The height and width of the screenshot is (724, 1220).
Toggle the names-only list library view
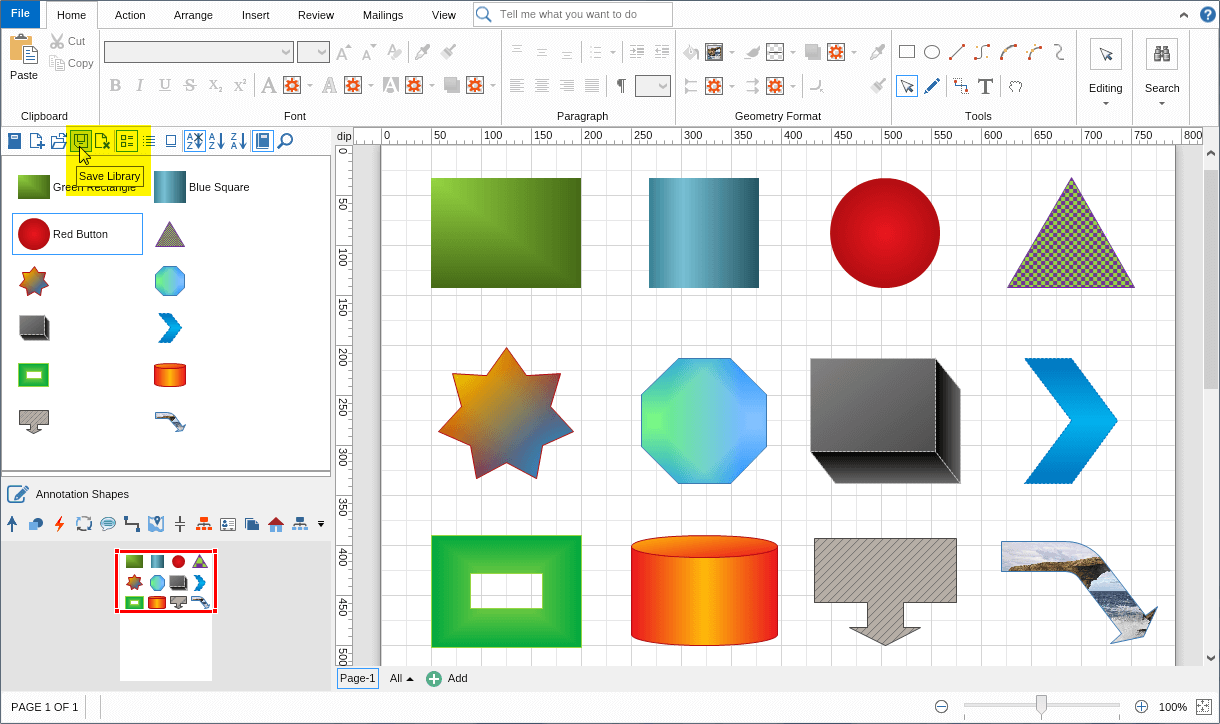tap(149, 141)
